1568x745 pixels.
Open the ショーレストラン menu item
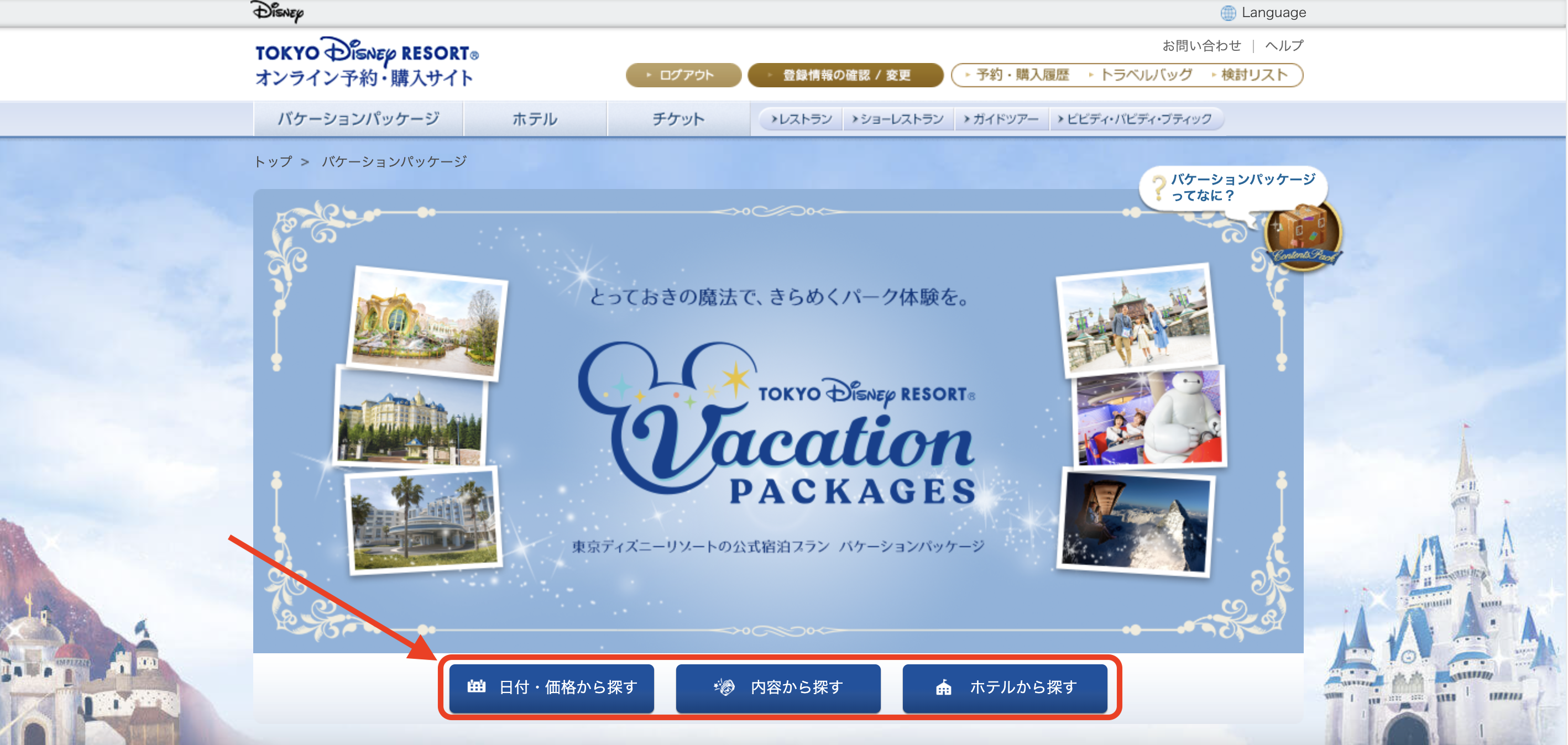pos(898,119)
